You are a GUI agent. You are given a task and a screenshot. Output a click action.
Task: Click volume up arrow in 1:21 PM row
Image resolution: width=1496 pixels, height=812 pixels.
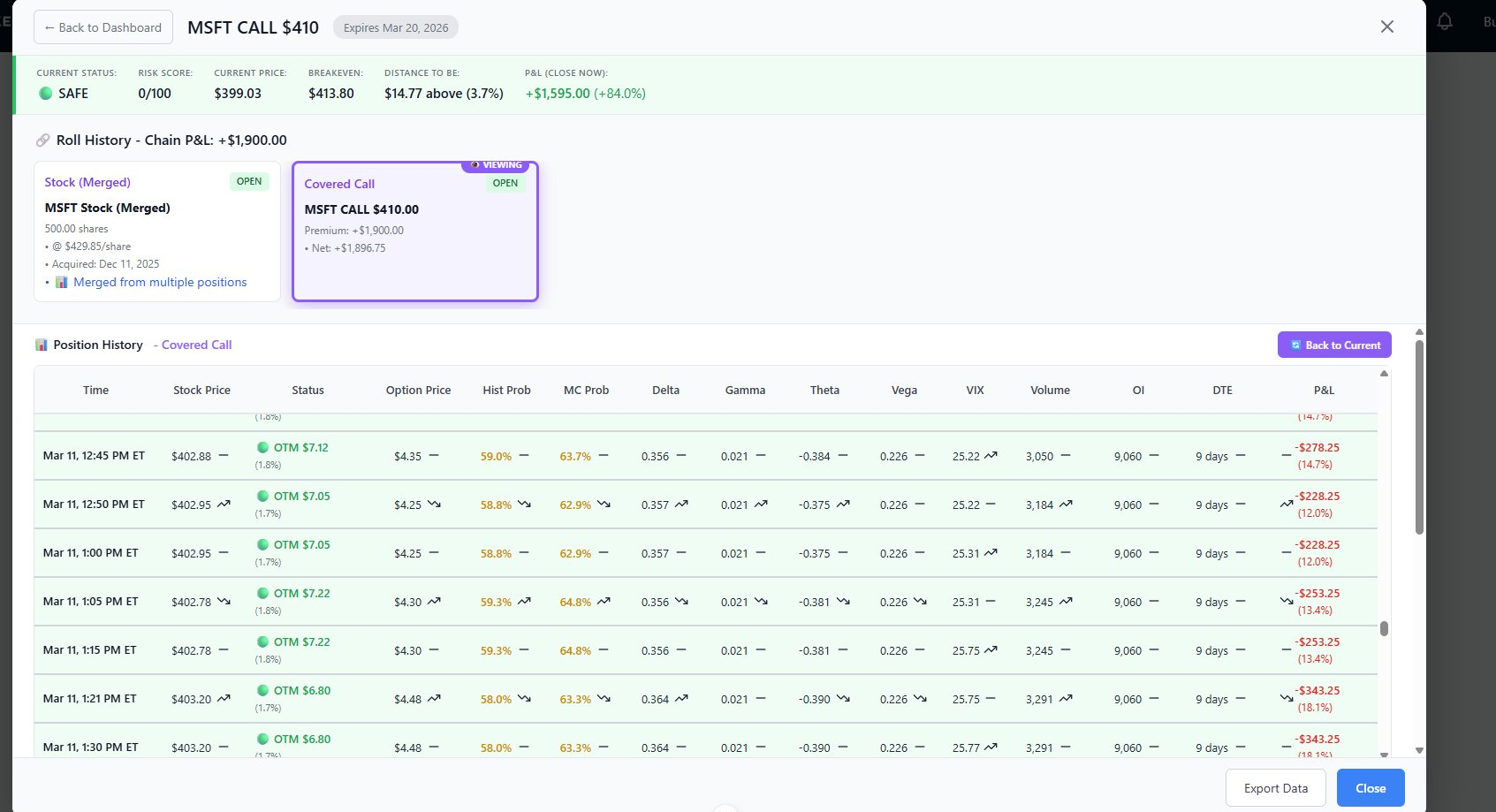[1066, 699]
